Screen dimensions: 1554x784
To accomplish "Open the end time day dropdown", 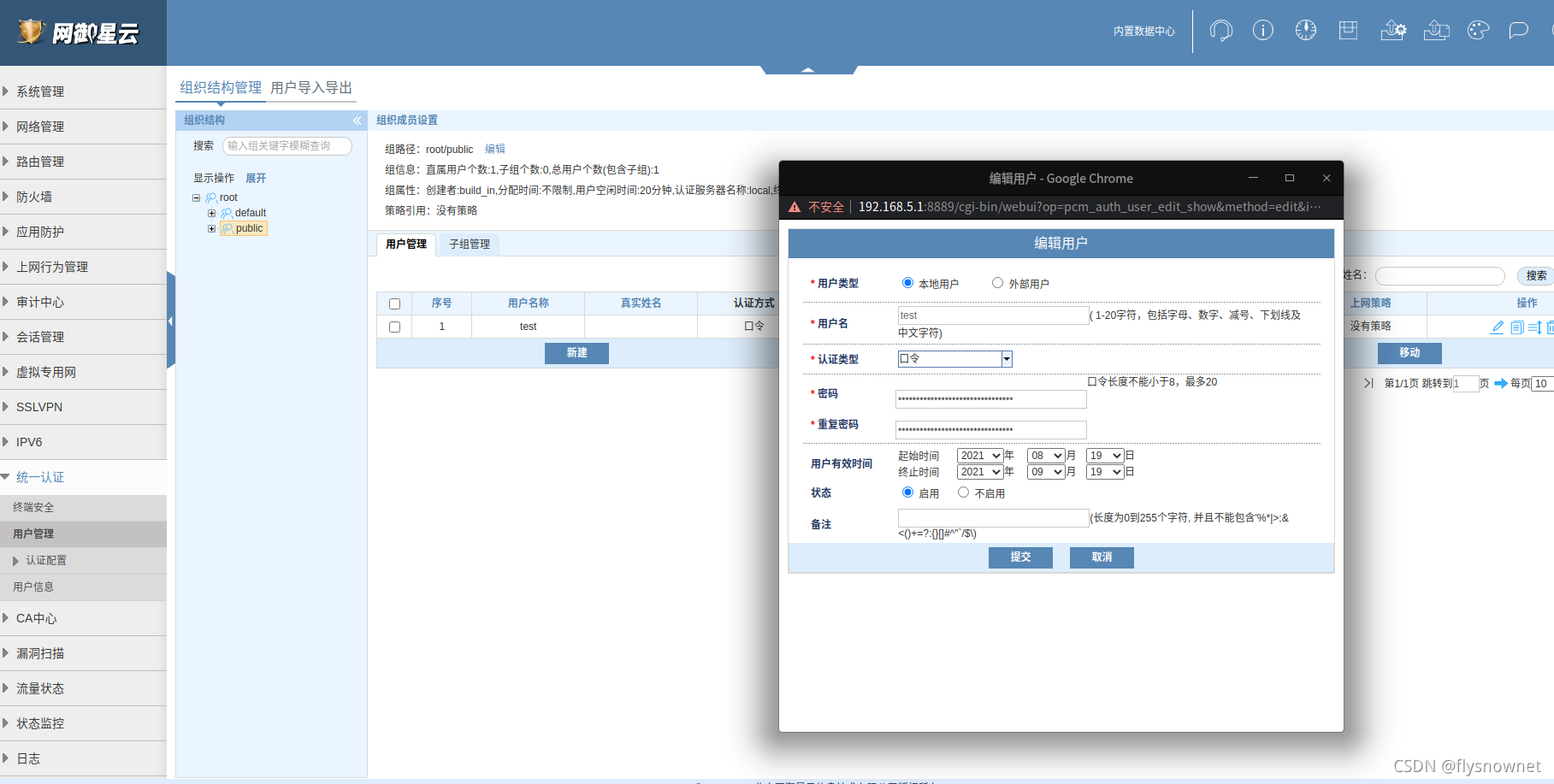I will pos(1105,472).
